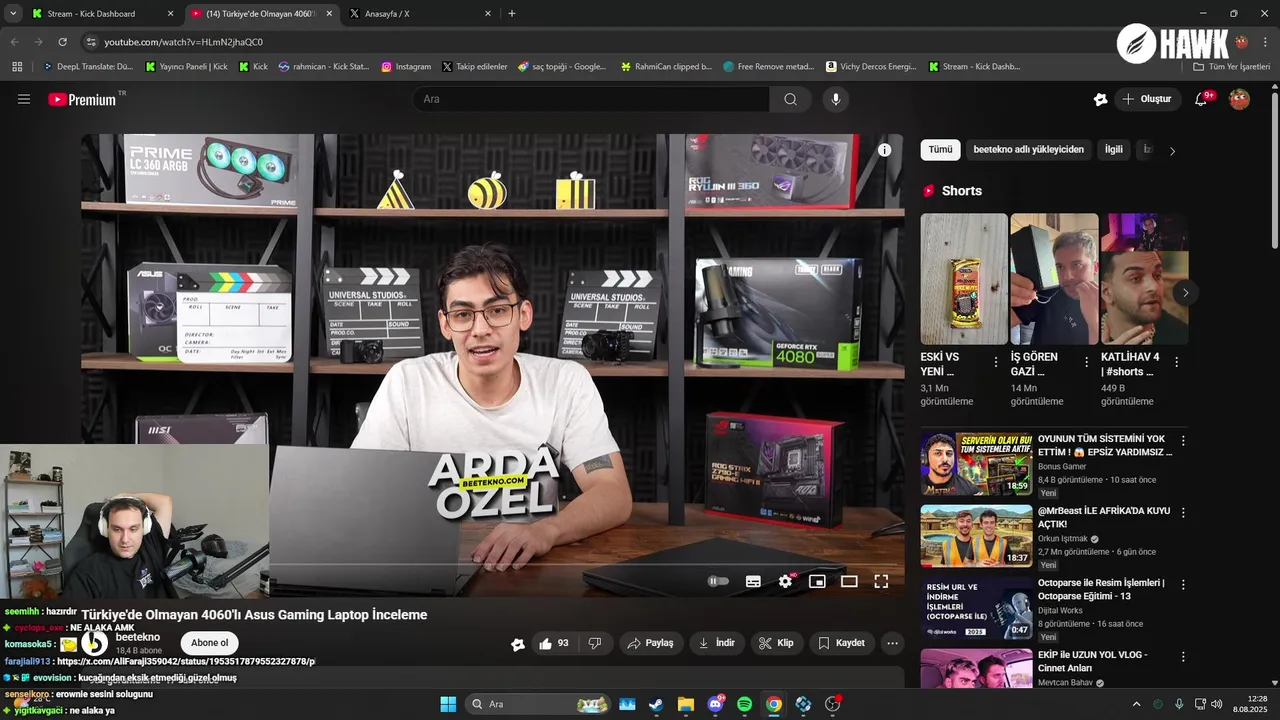Click the search magnifier button
The image size is (1280, 720).
pyautogui.click(x=790, y=99)
